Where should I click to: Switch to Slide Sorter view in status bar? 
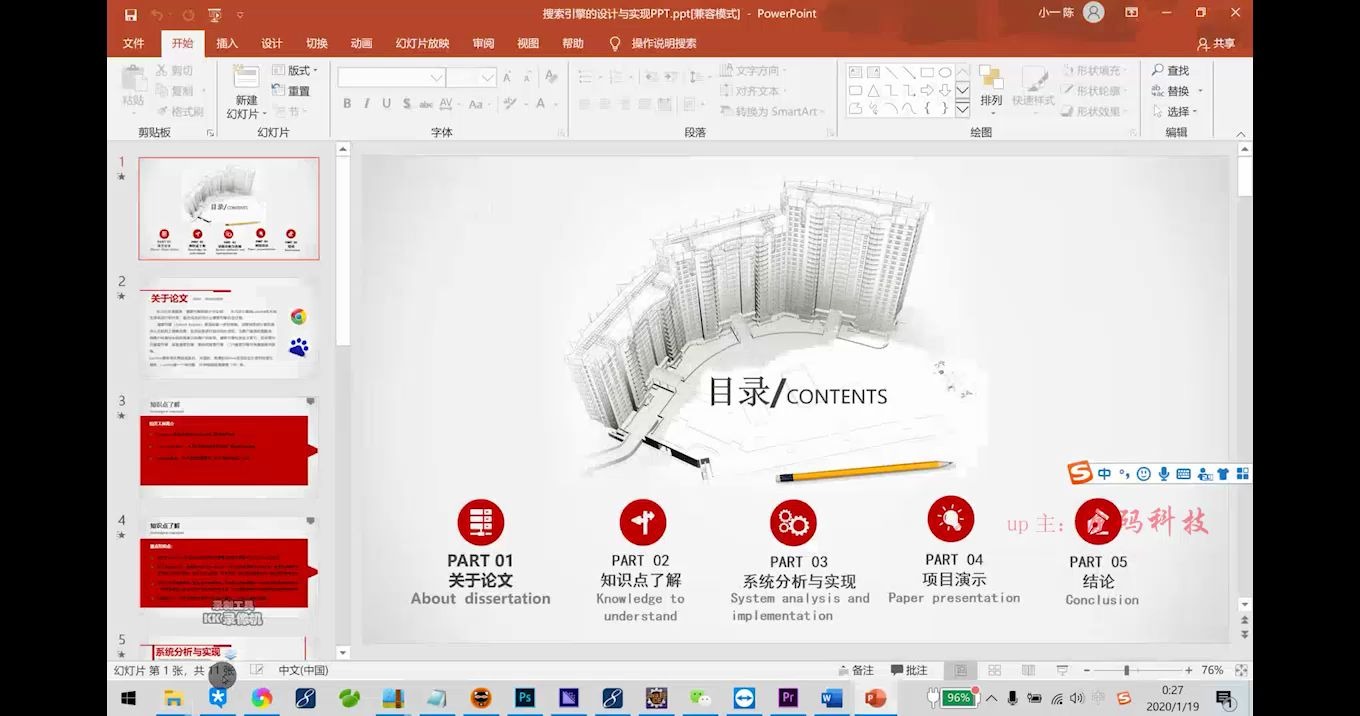coord(994,670)
